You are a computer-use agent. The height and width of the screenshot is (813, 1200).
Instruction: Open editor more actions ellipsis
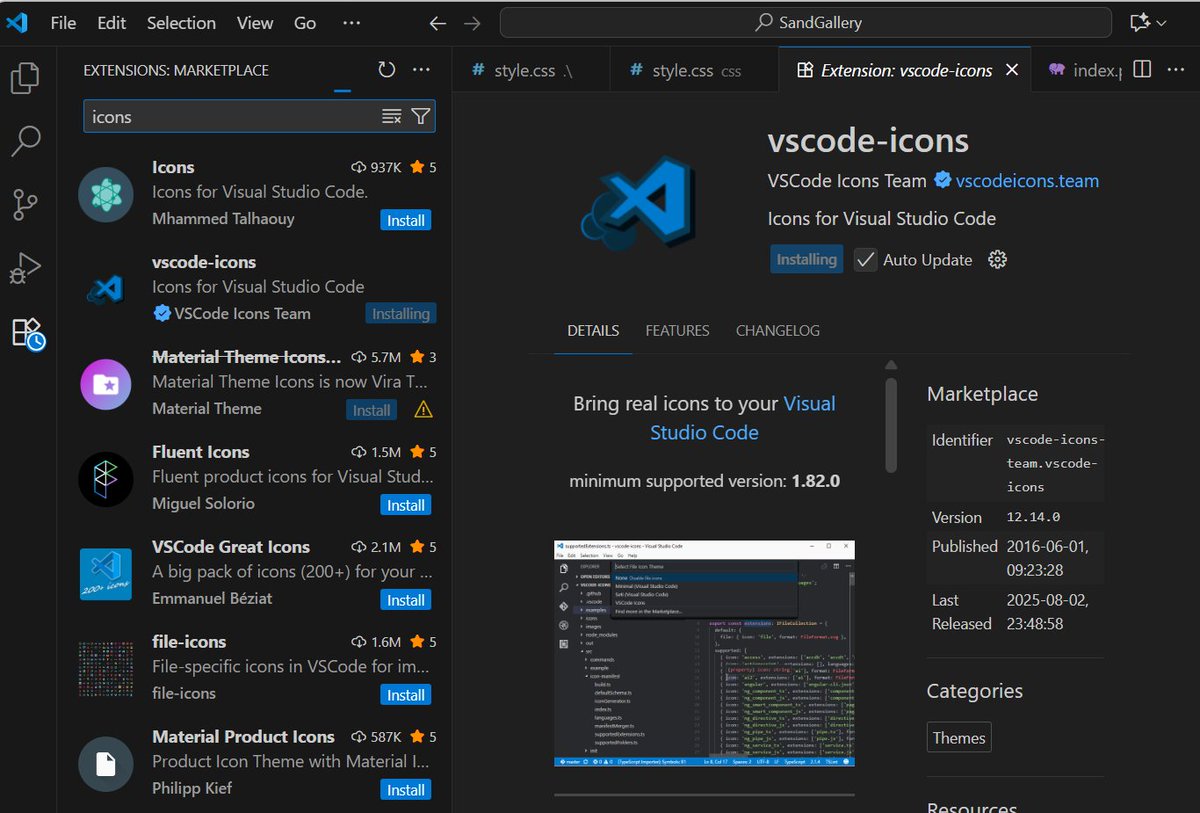click(x=1176, y=70)
